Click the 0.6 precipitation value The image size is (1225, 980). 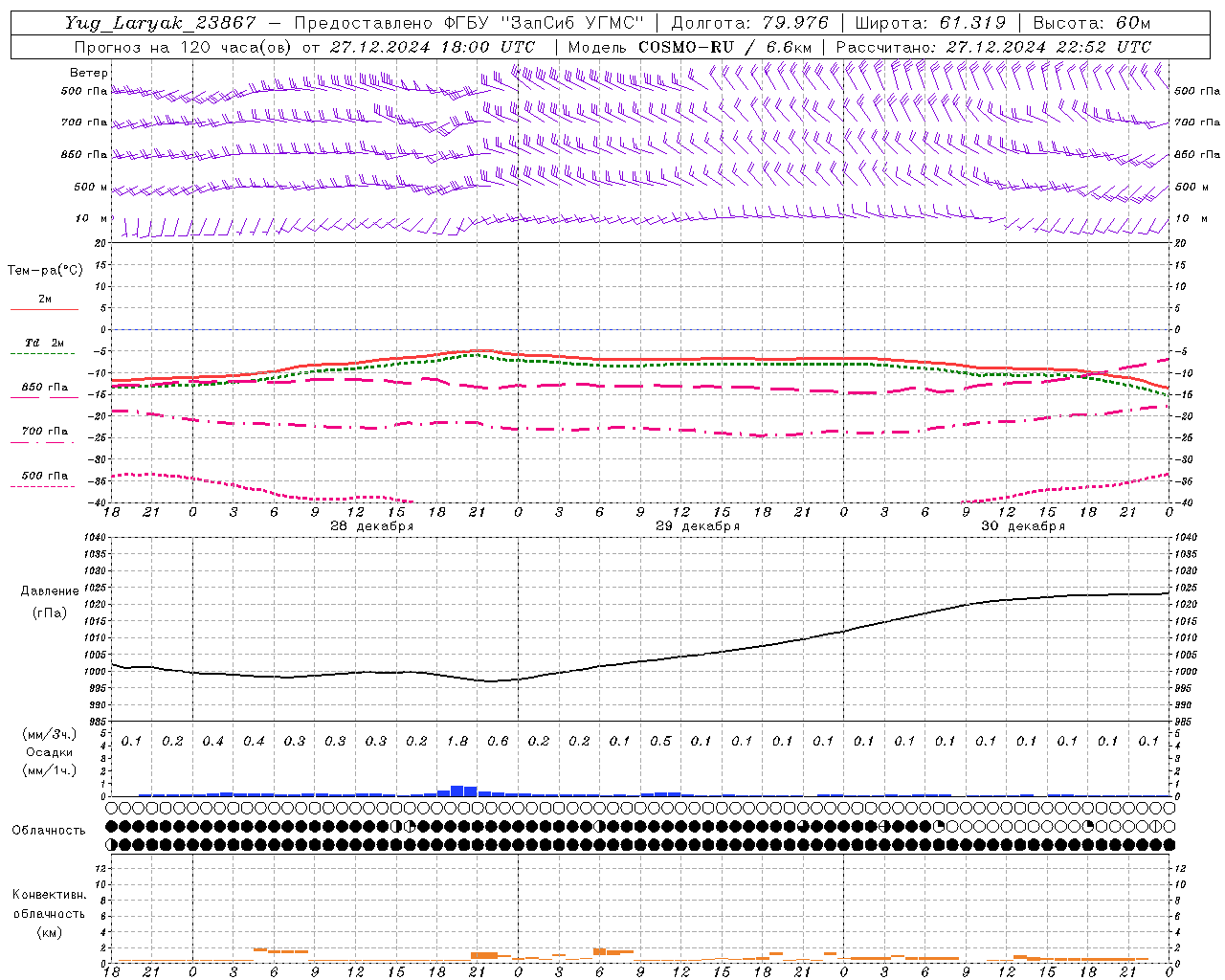(x=498, y=742)
